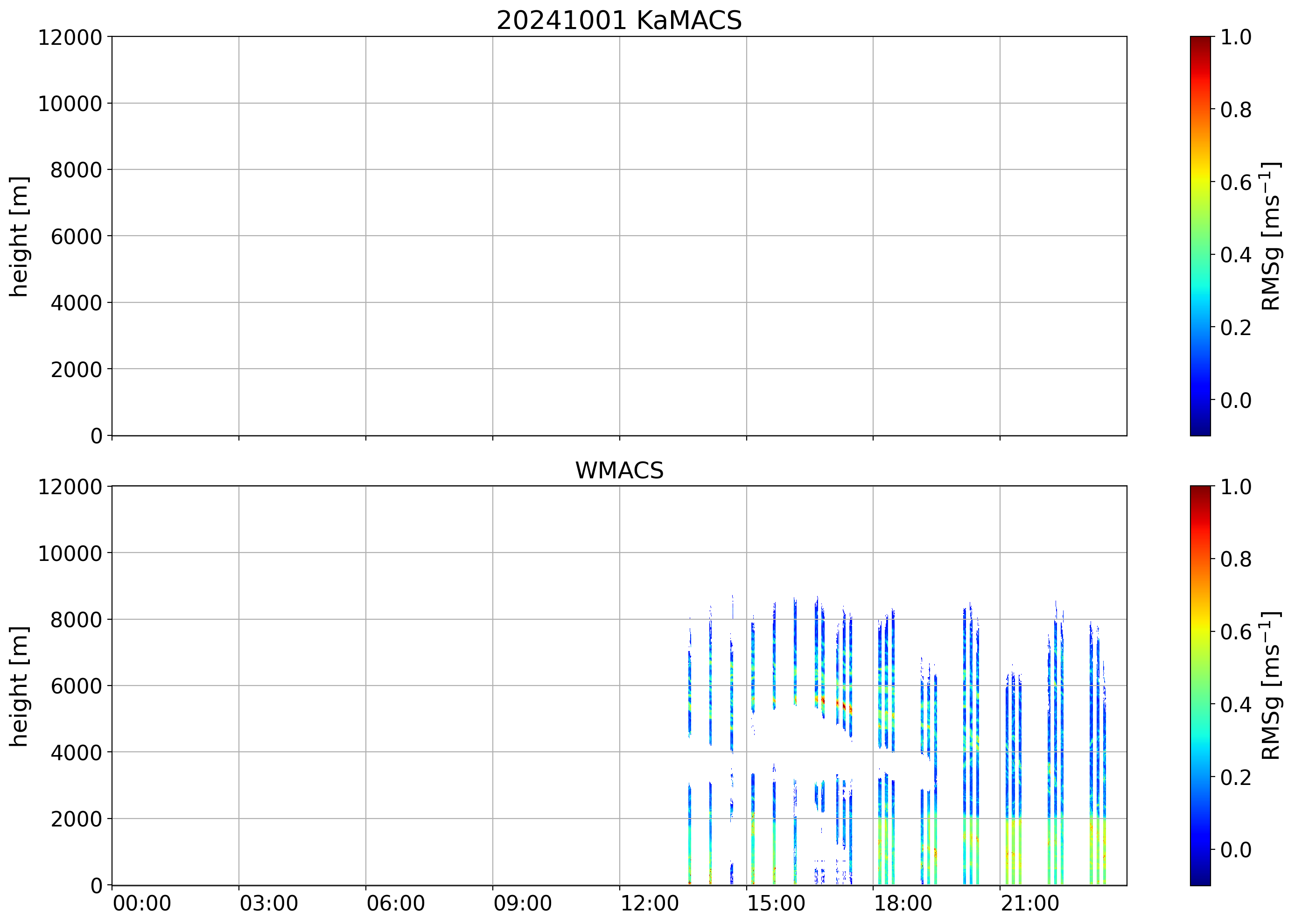Click the 06:00 x-axis tick label
The width and height of the screenshot is (1295, 924).
tap(395, 903)
